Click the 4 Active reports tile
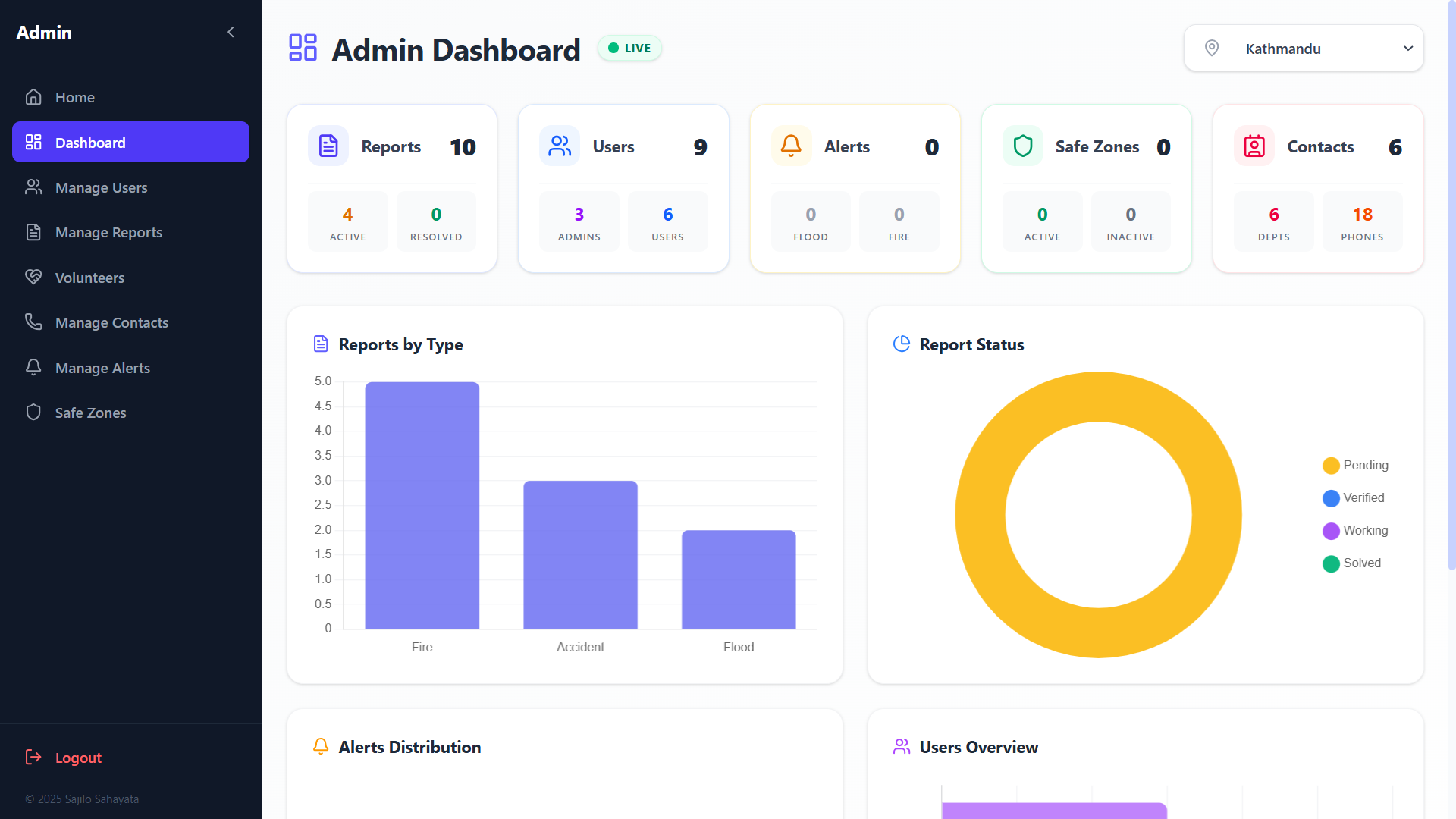1456x819 pixels. pos(348,221)
